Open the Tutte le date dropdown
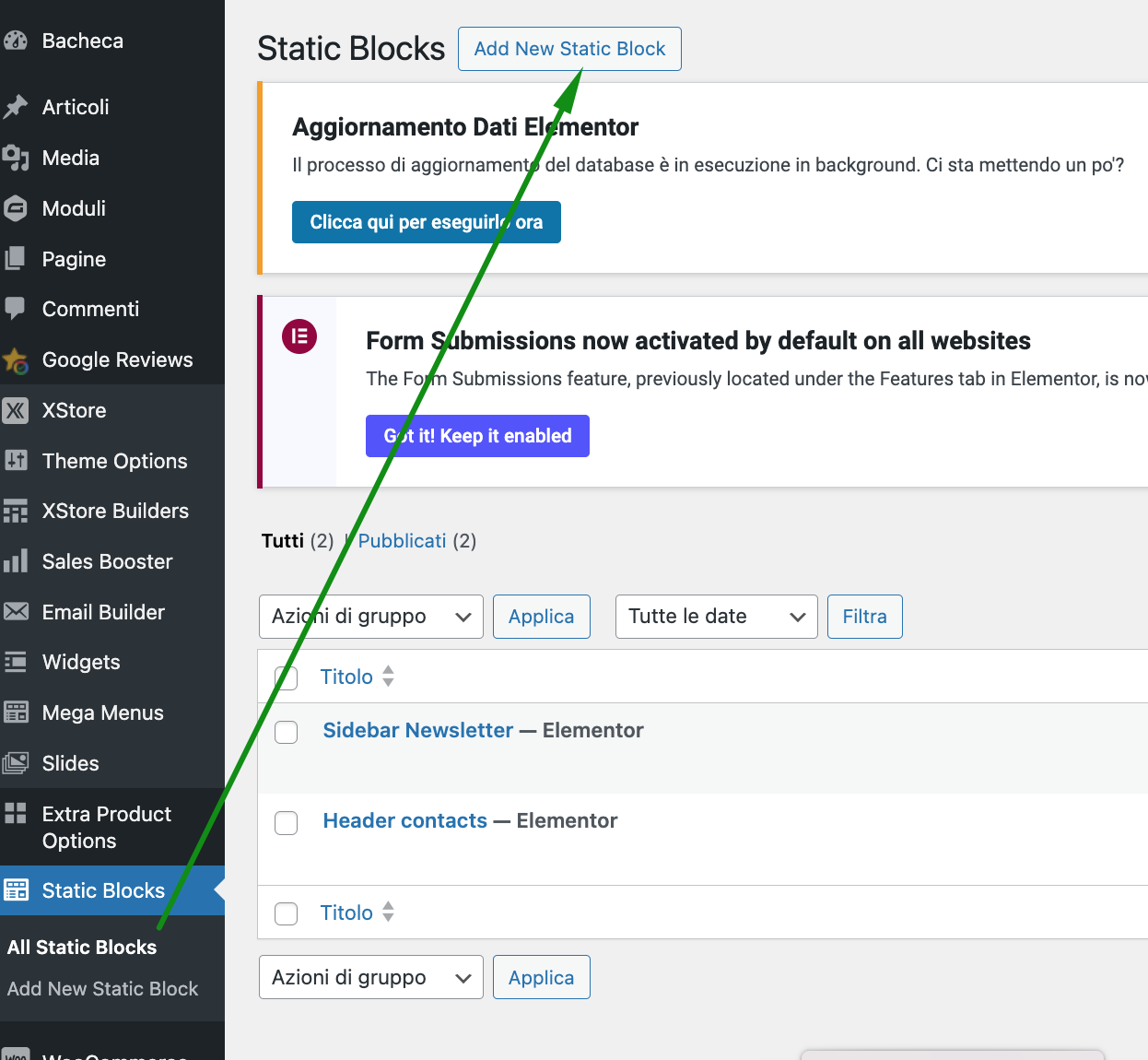 tap(716, 617)
